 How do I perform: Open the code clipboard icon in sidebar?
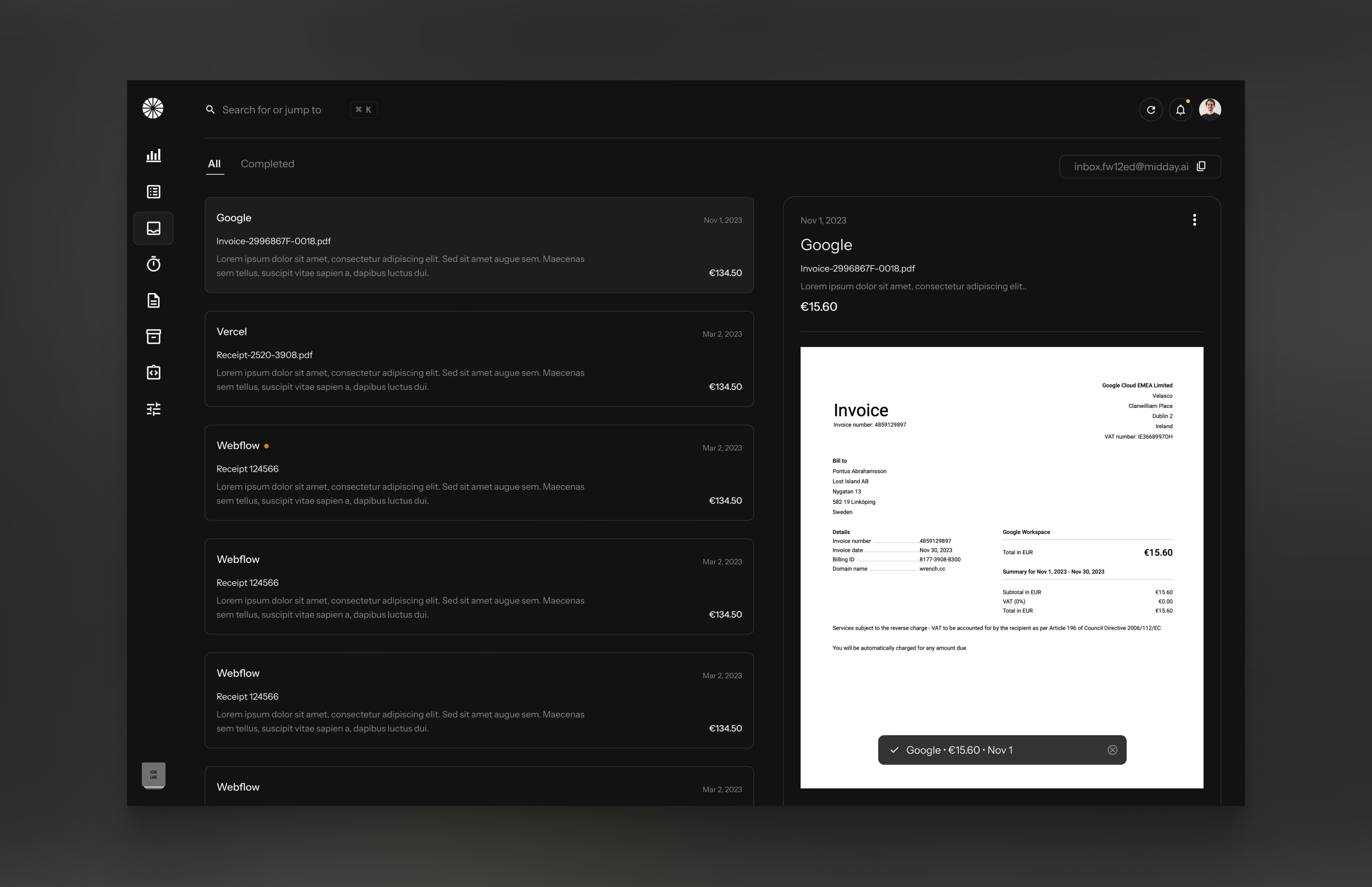[154, 373]
